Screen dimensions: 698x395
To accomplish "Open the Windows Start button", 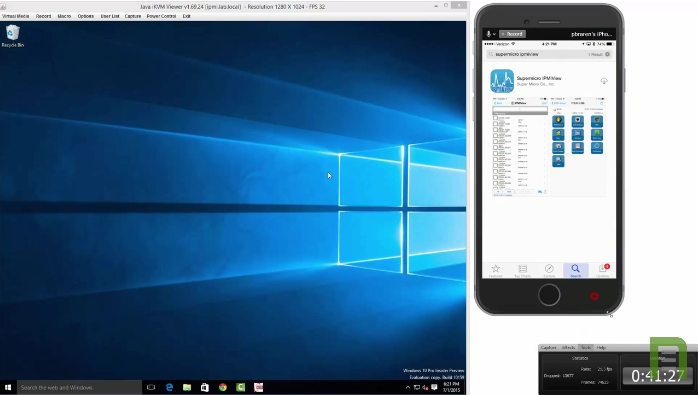I will 8,387.
